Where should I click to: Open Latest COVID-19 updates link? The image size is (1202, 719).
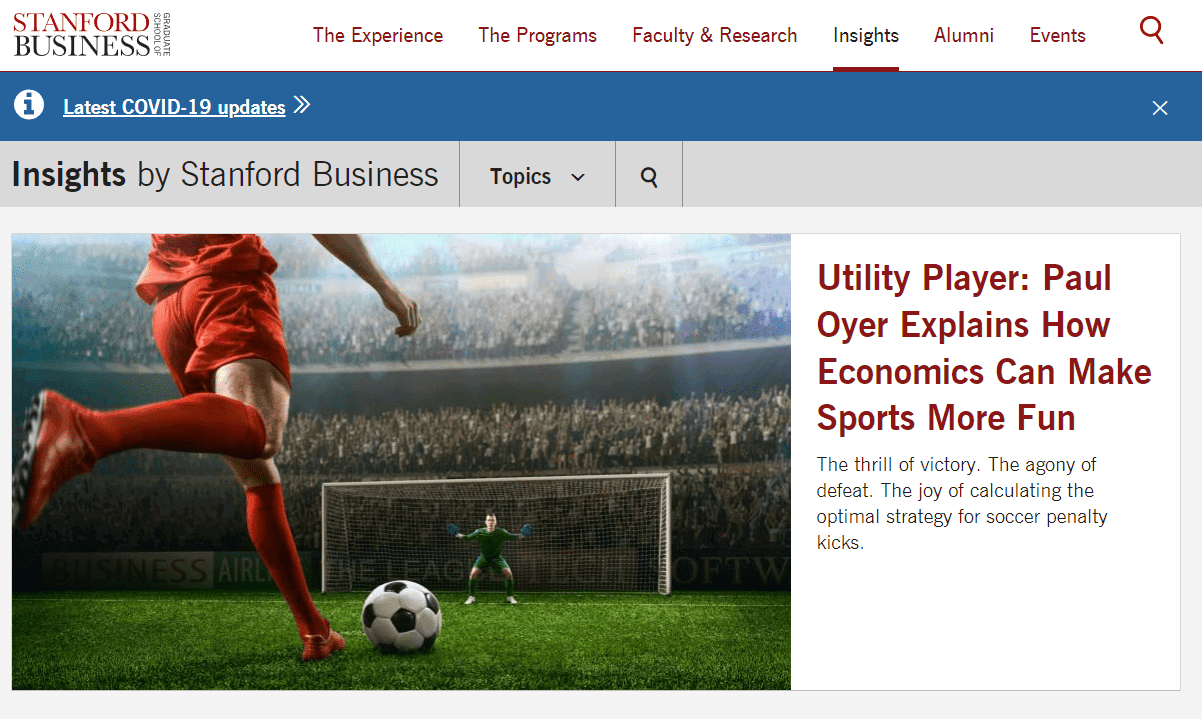coord(174,107)
